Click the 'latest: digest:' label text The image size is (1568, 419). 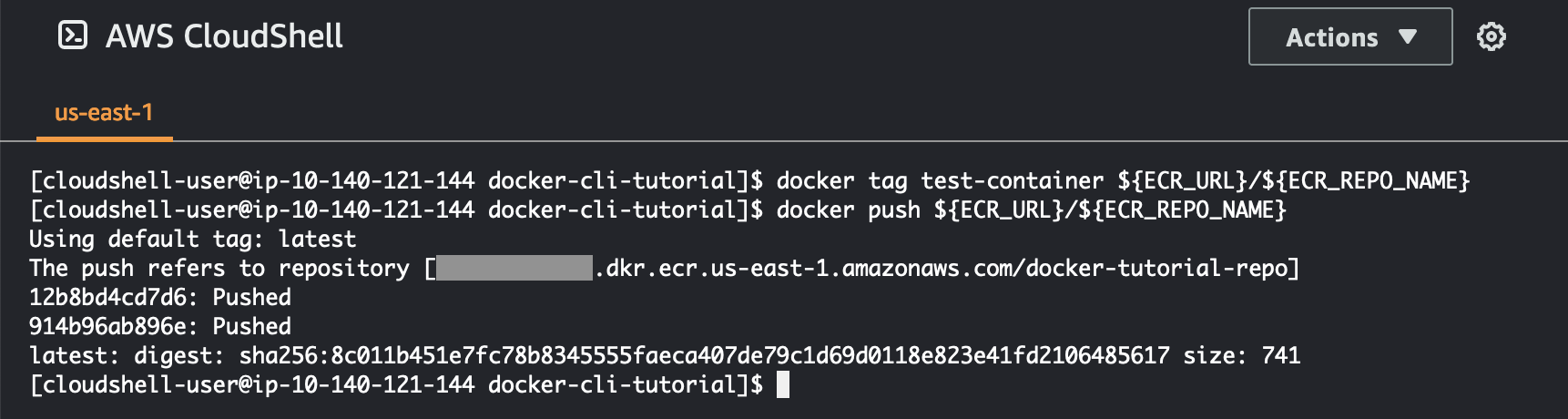[x=126, y=356]
